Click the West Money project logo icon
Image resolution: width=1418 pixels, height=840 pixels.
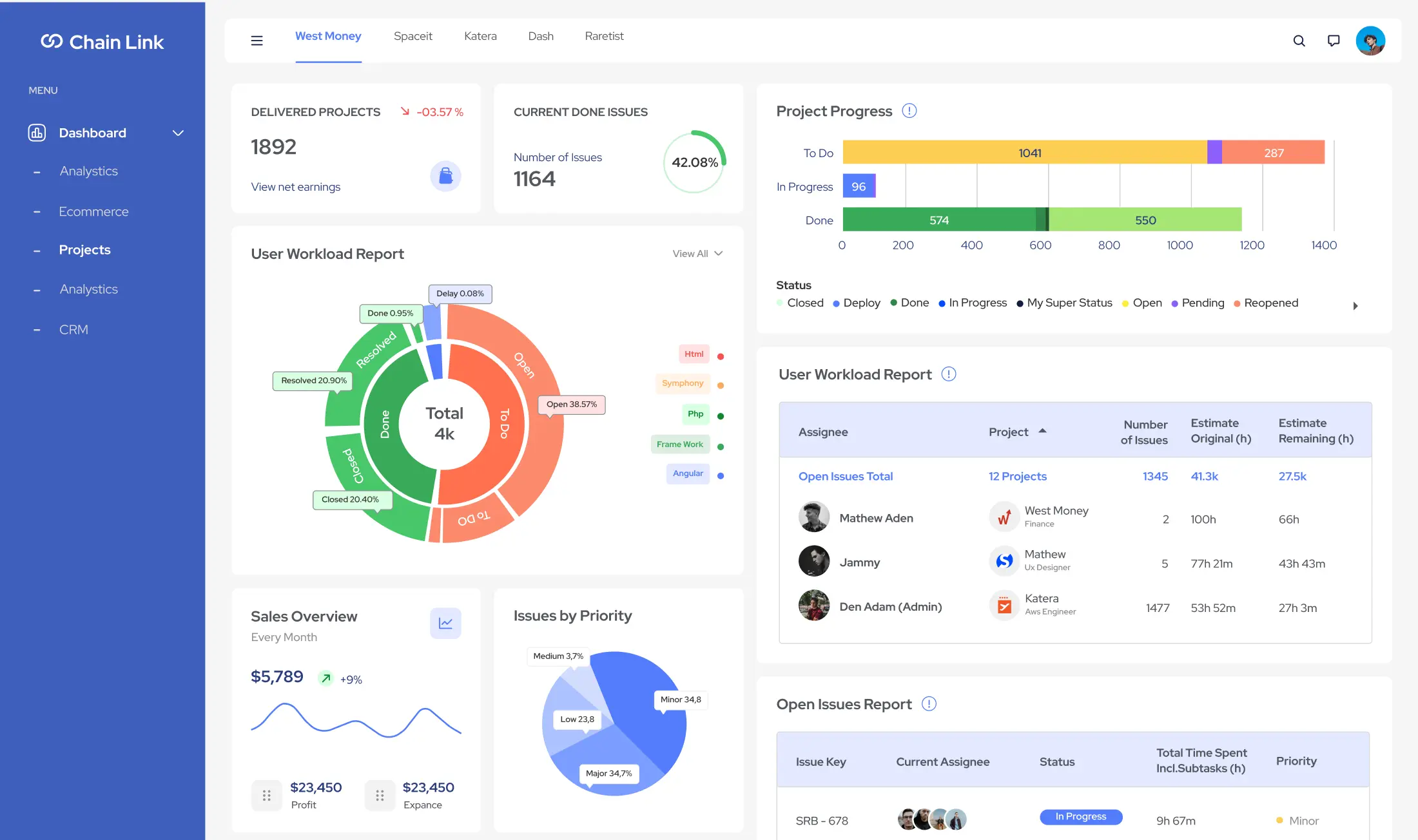pos(1004,517)
